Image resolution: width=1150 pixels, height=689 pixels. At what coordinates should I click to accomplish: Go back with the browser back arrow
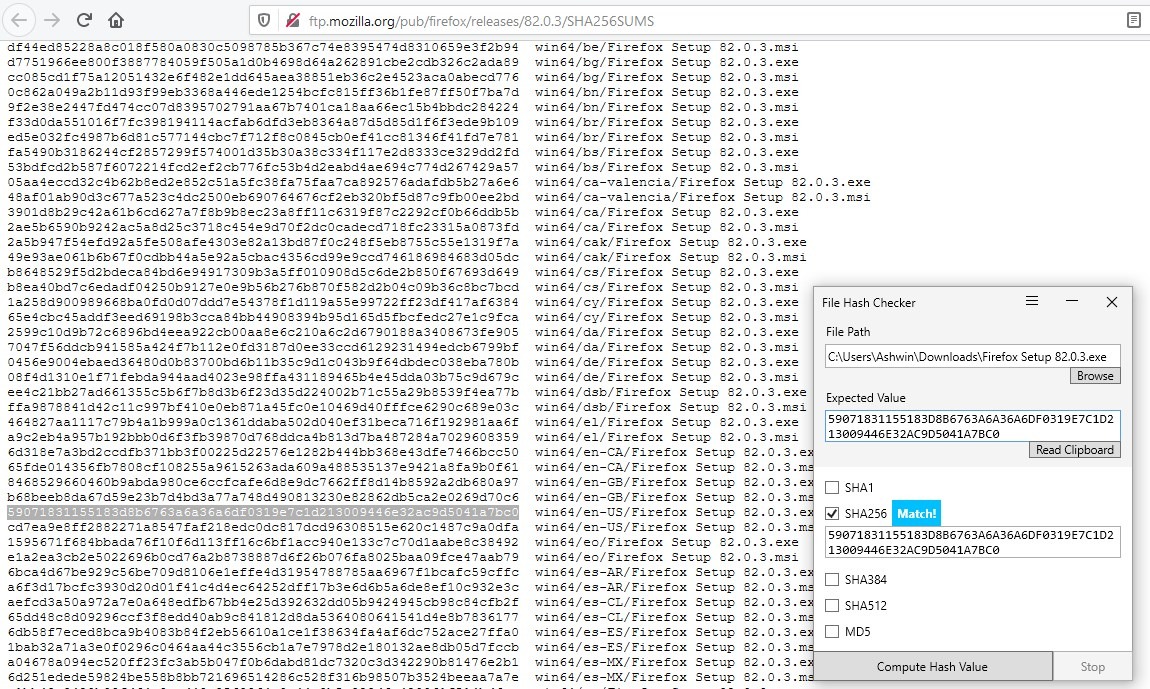coord(19,20)
